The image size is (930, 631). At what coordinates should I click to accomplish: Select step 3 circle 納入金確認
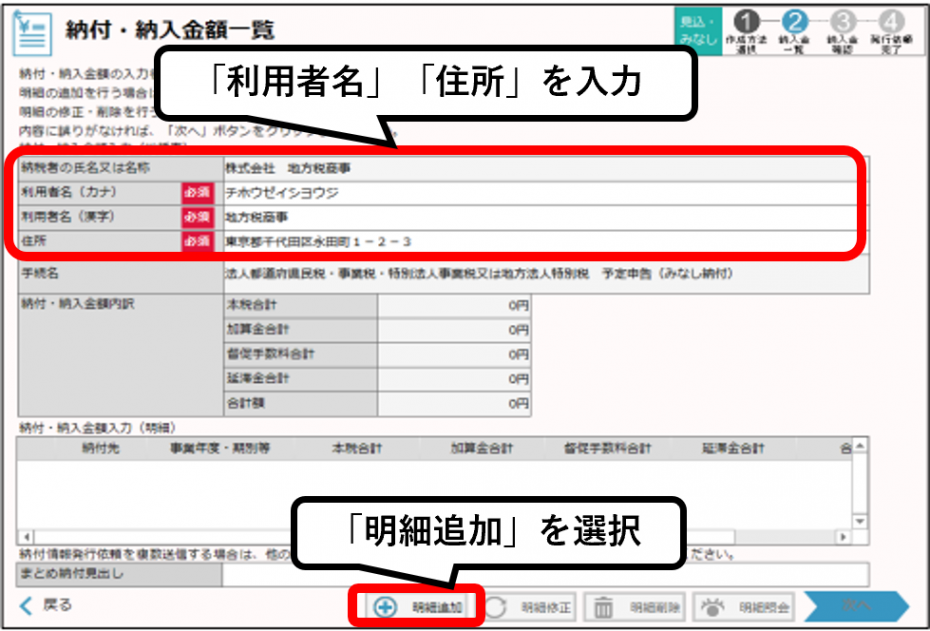pyautogui.click(x=843, y=20)
